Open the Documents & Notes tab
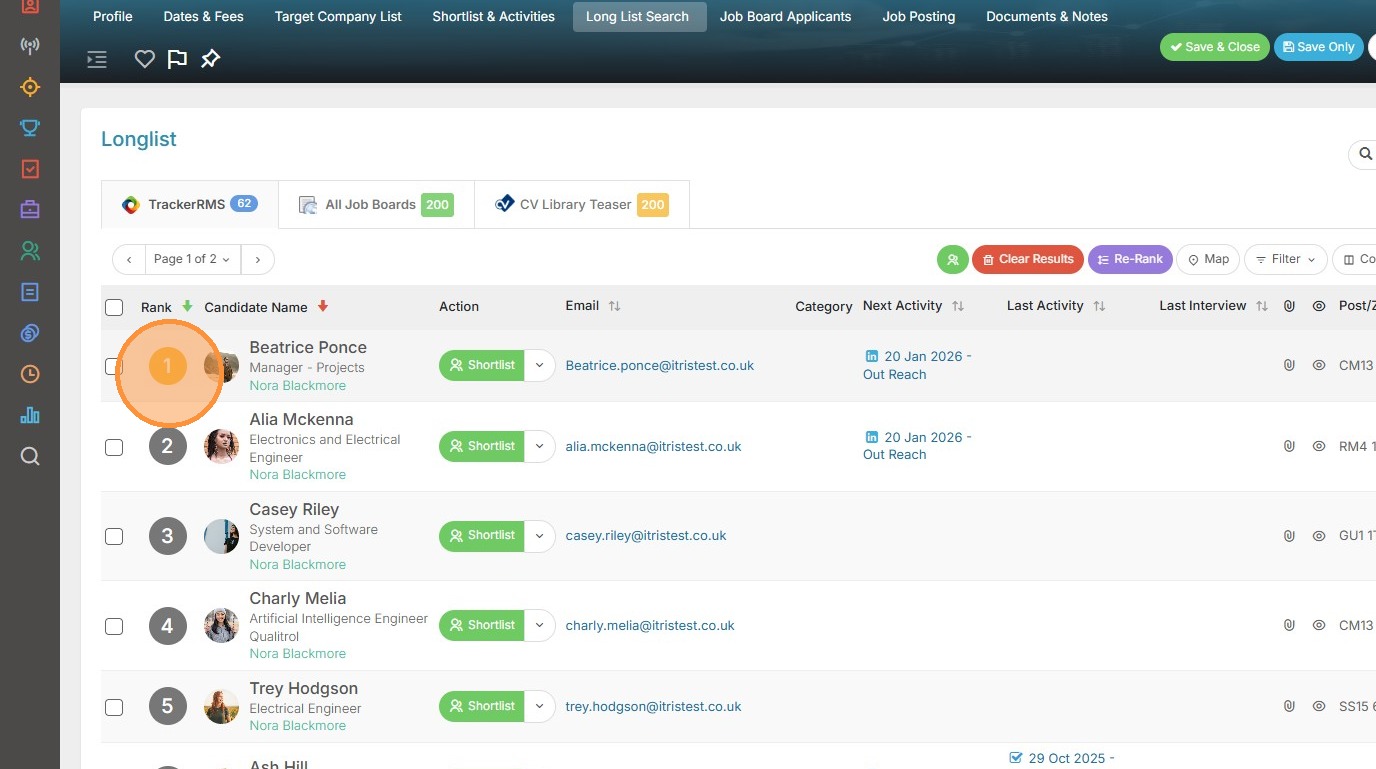Viewport: 1376px width, 769px height. pyautogui.click(x=1047, y=16)
